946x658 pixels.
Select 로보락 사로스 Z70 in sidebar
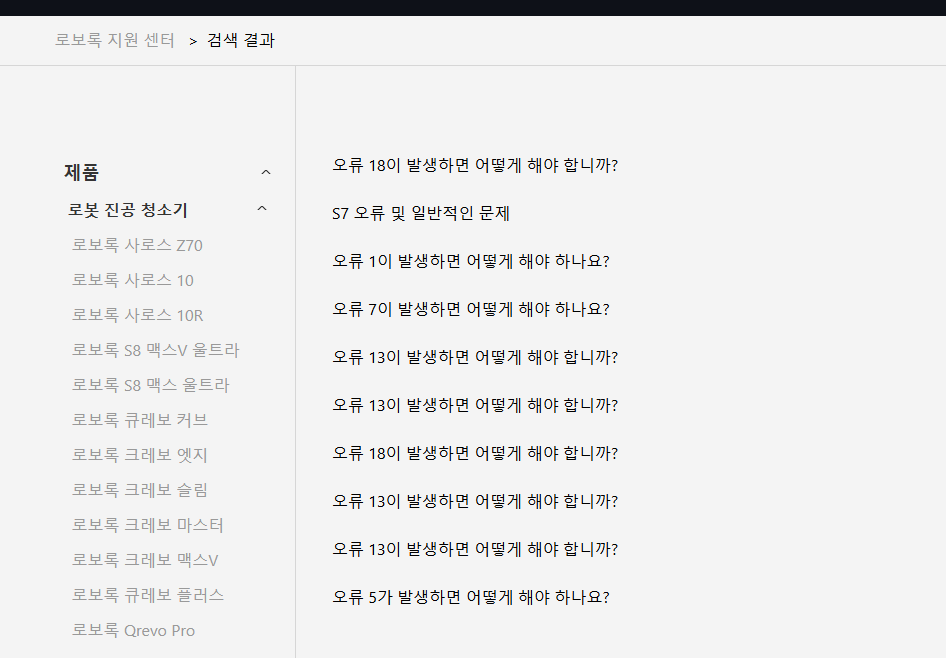pos(138,245)
